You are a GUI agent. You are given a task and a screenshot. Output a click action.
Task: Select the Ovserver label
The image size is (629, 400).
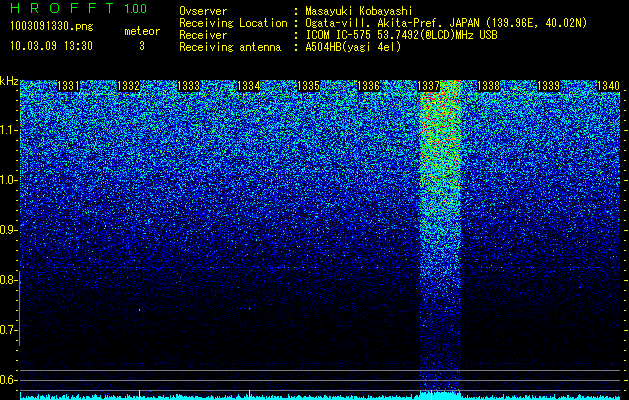[x=203, y=11]
